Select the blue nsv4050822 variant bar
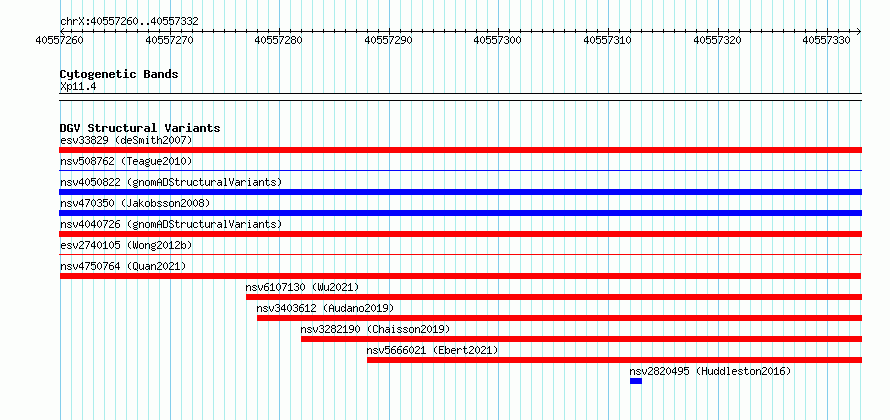 [x=460, y=192]
